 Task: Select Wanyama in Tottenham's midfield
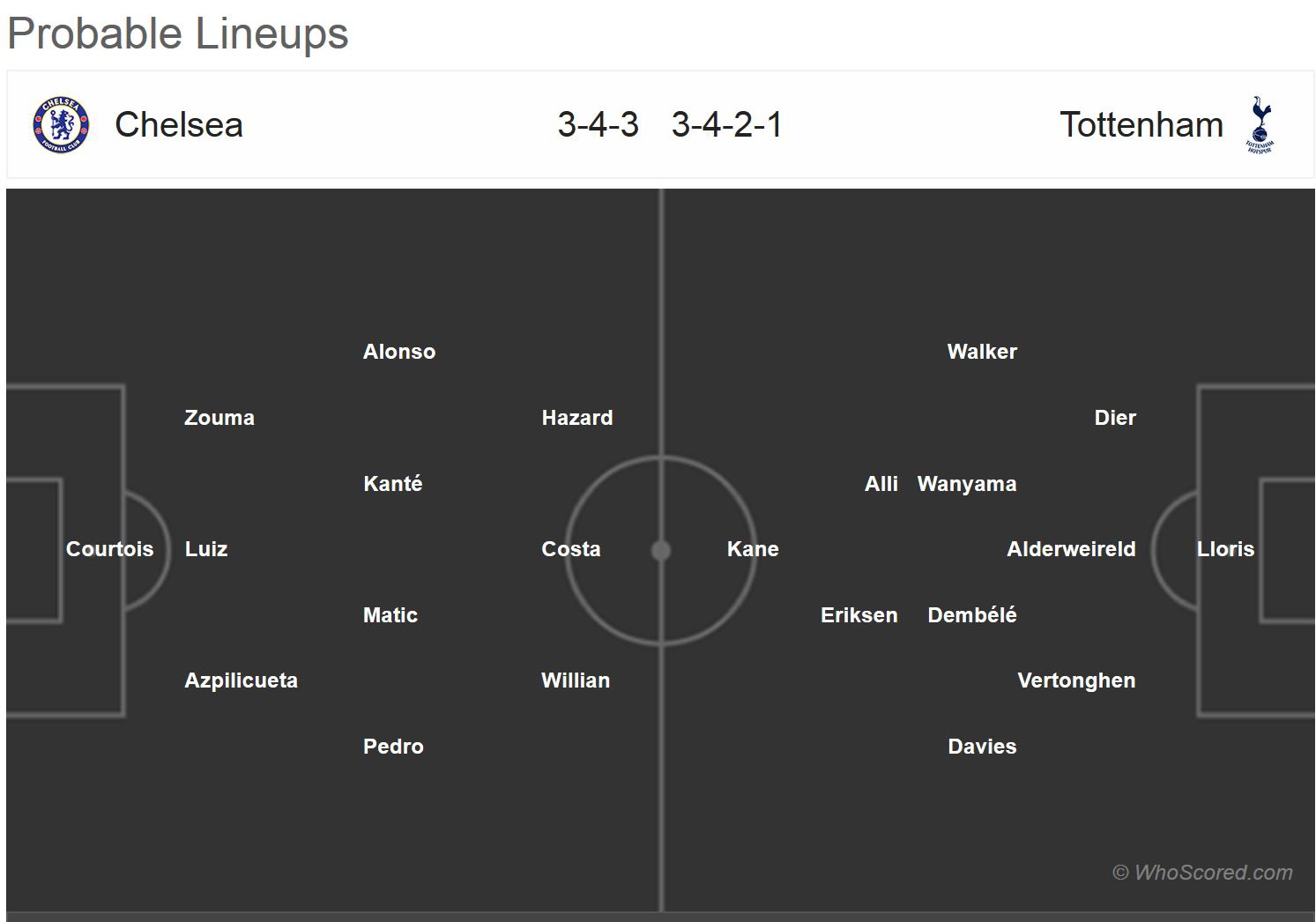pos(967,484)
